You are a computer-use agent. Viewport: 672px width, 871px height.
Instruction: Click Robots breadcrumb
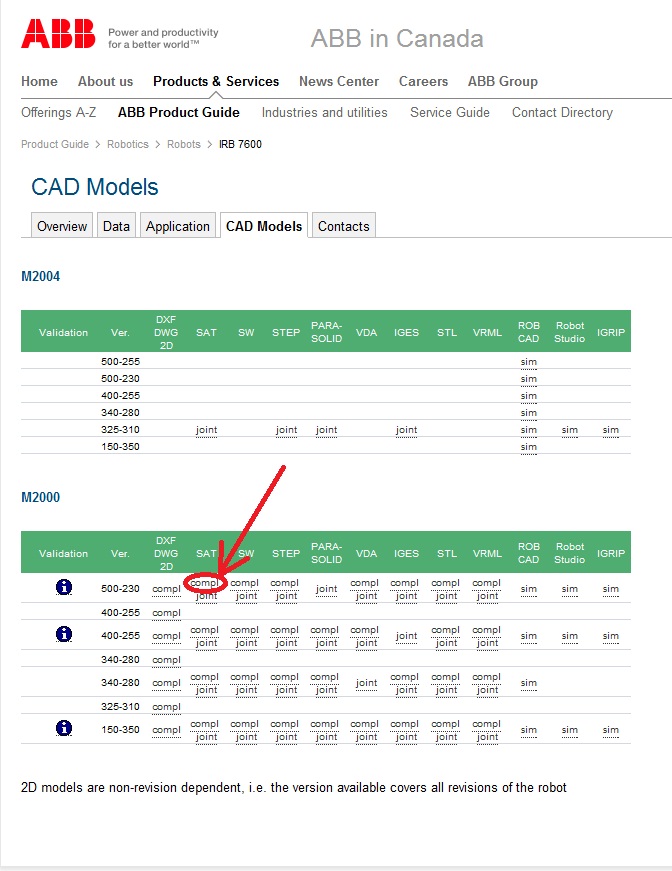(x=184, y=144)
